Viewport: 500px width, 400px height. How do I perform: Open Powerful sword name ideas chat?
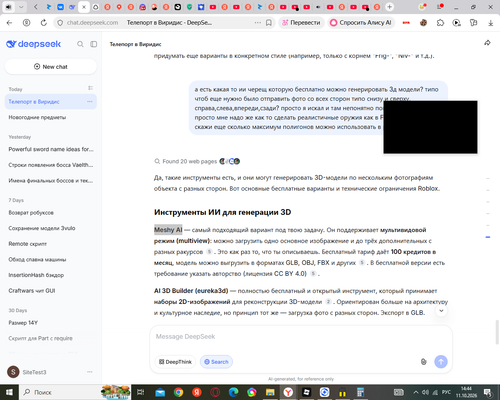point(51,149)
